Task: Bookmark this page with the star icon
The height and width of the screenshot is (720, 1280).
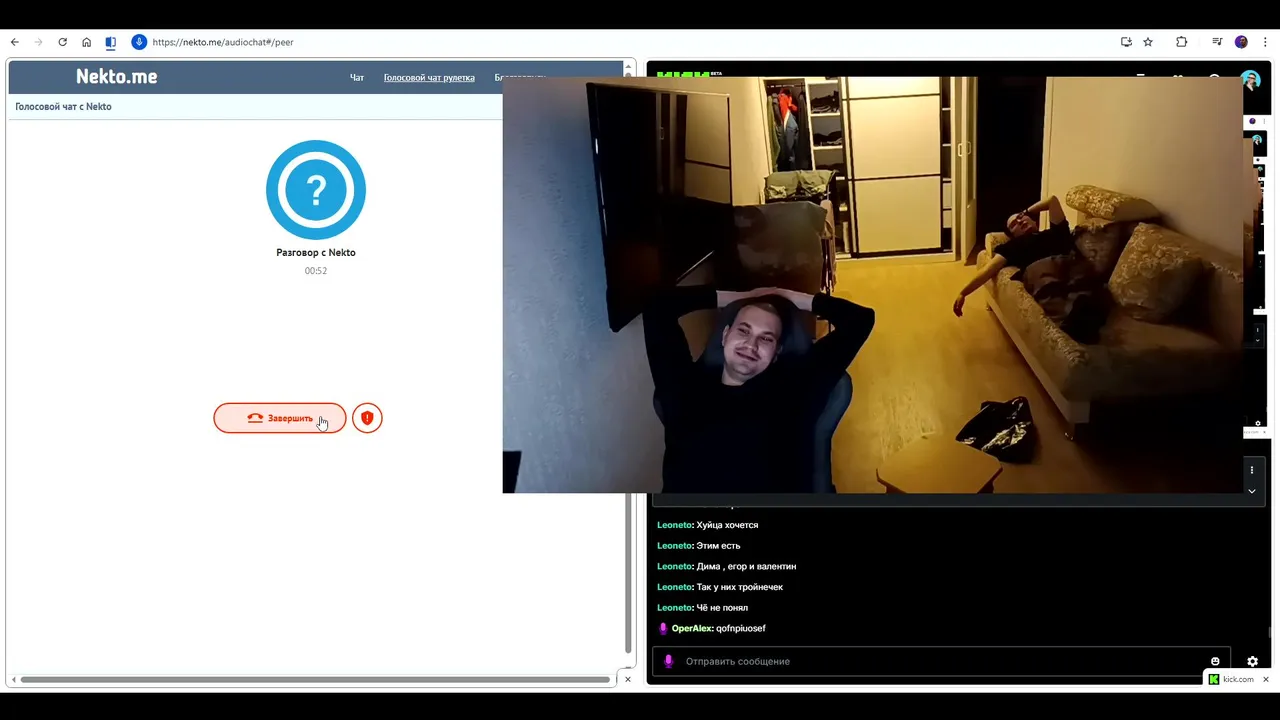Action: [1148, 42]
